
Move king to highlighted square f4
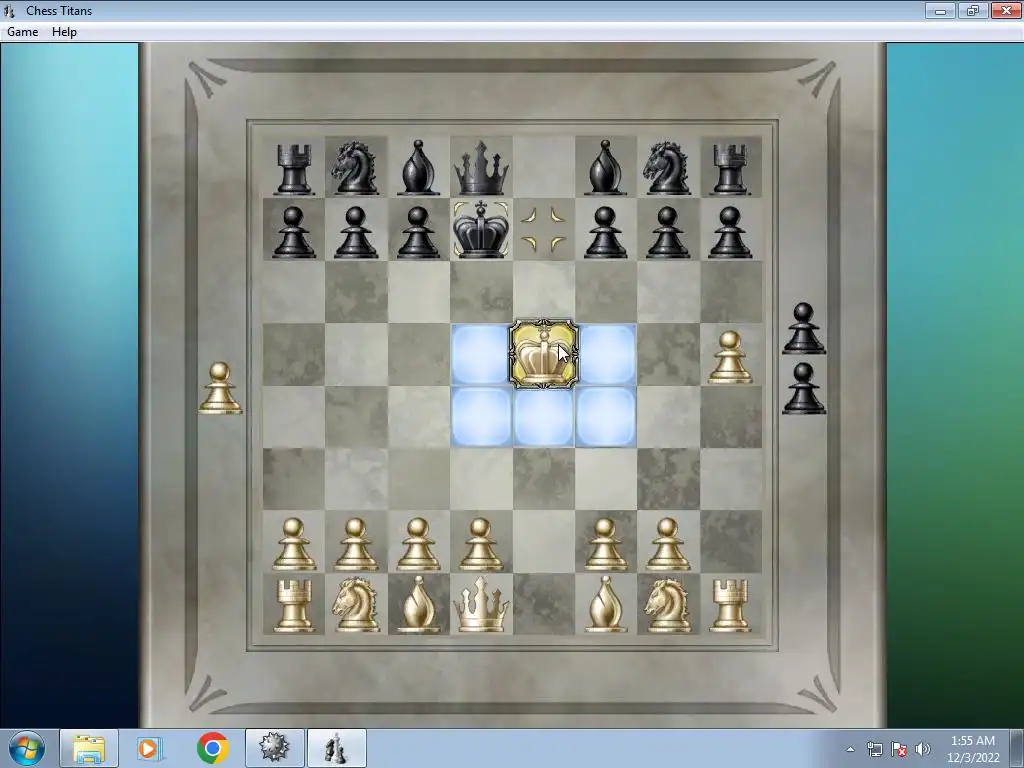[606, 416]
